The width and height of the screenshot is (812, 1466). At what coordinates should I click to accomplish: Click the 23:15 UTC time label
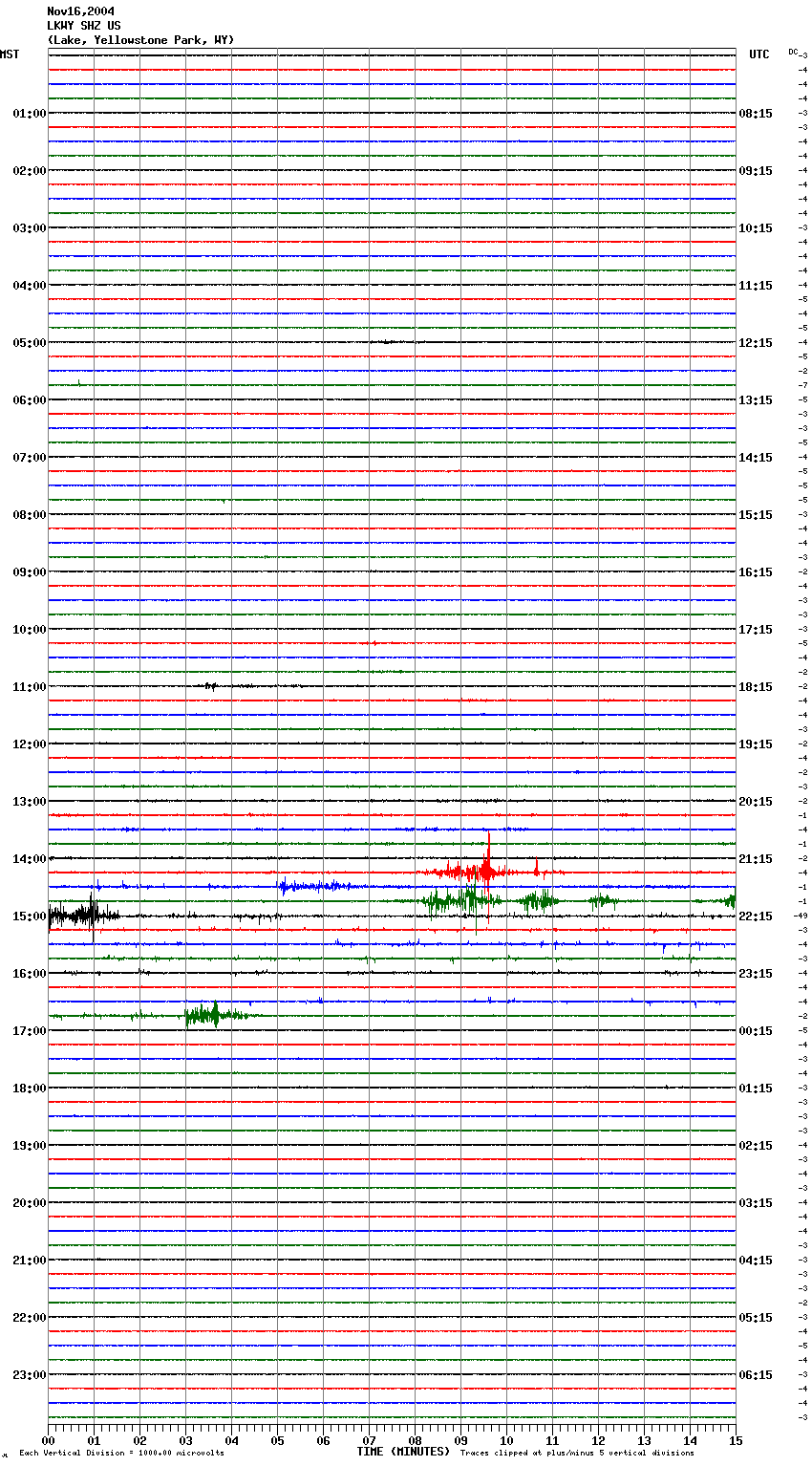[756, 974]
